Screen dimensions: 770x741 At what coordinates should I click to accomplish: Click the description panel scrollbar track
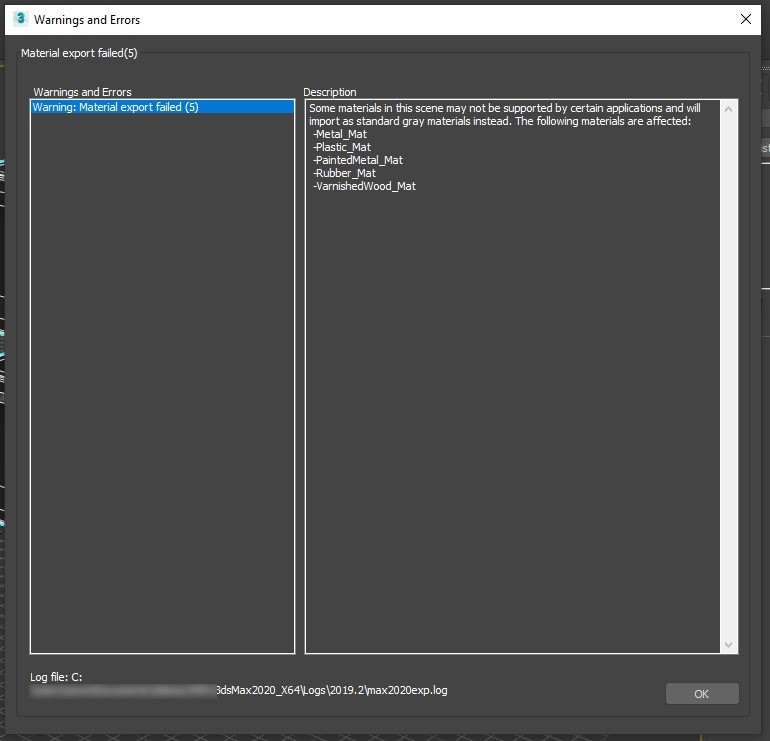tap(728, 377)
